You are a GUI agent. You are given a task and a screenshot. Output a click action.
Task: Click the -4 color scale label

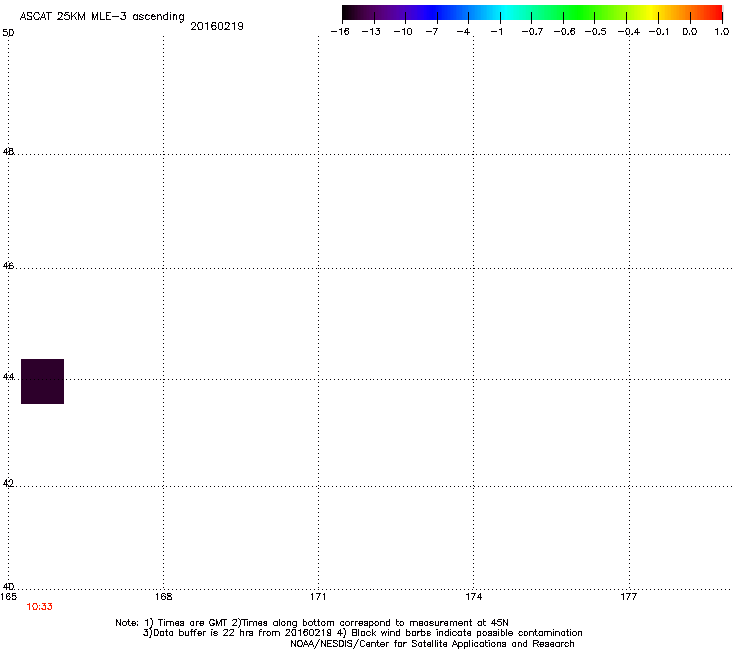463,32
